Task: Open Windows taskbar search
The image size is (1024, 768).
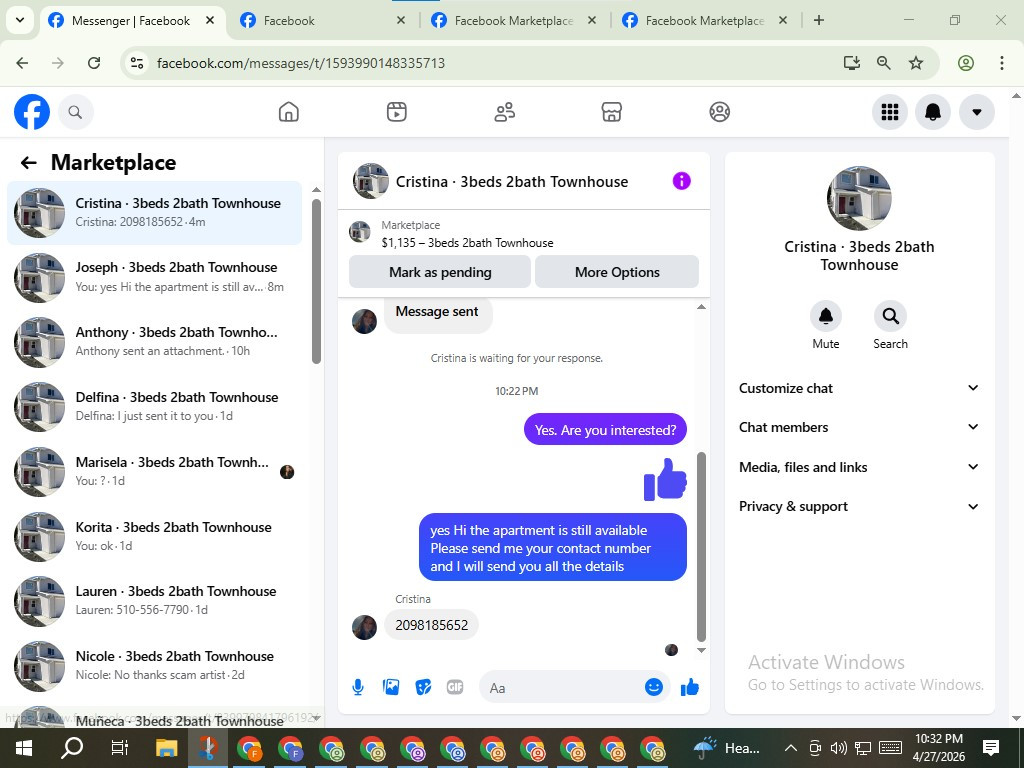Action: coord(72,748)
